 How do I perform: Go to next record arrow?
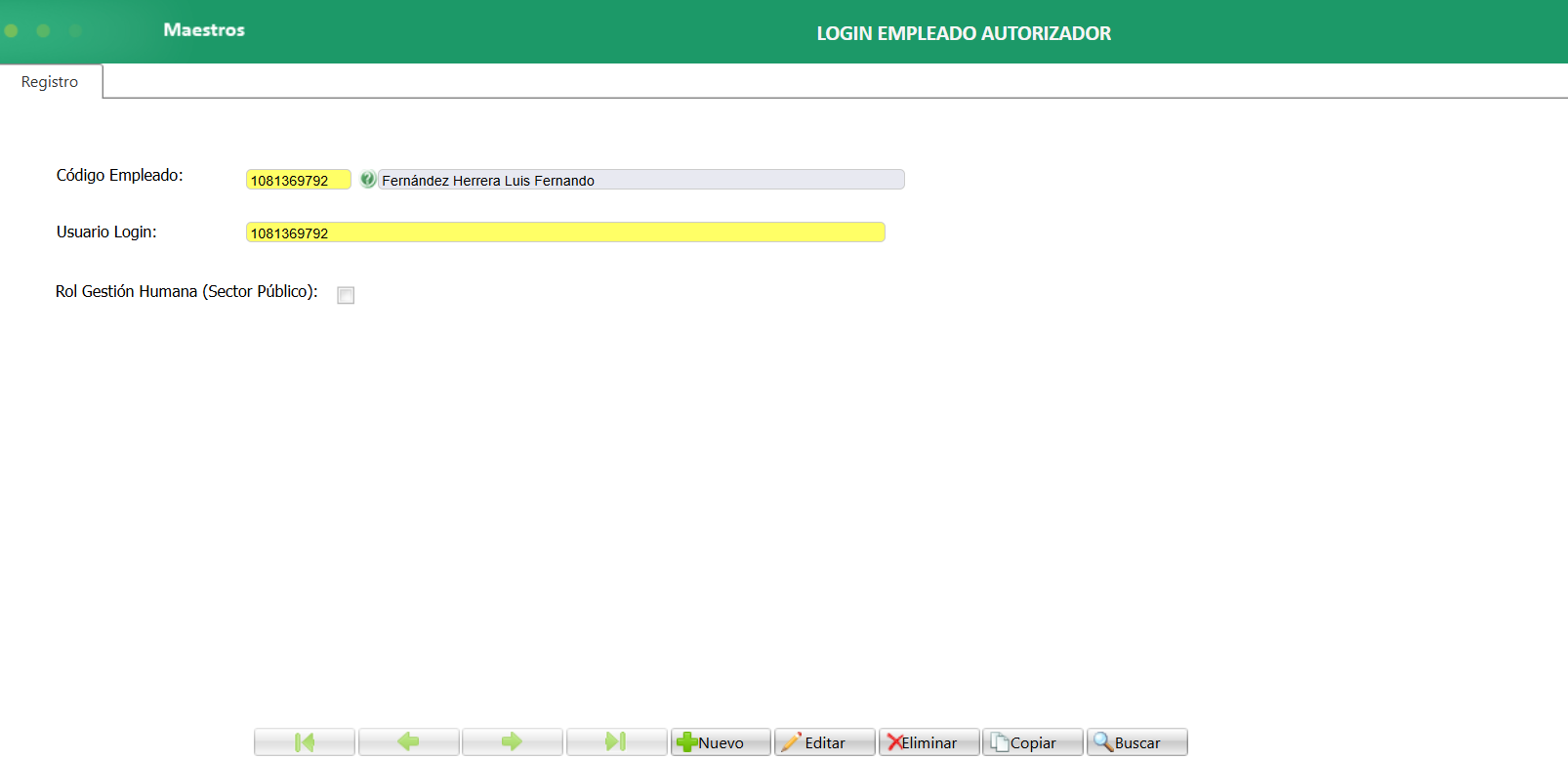[513, 742]
